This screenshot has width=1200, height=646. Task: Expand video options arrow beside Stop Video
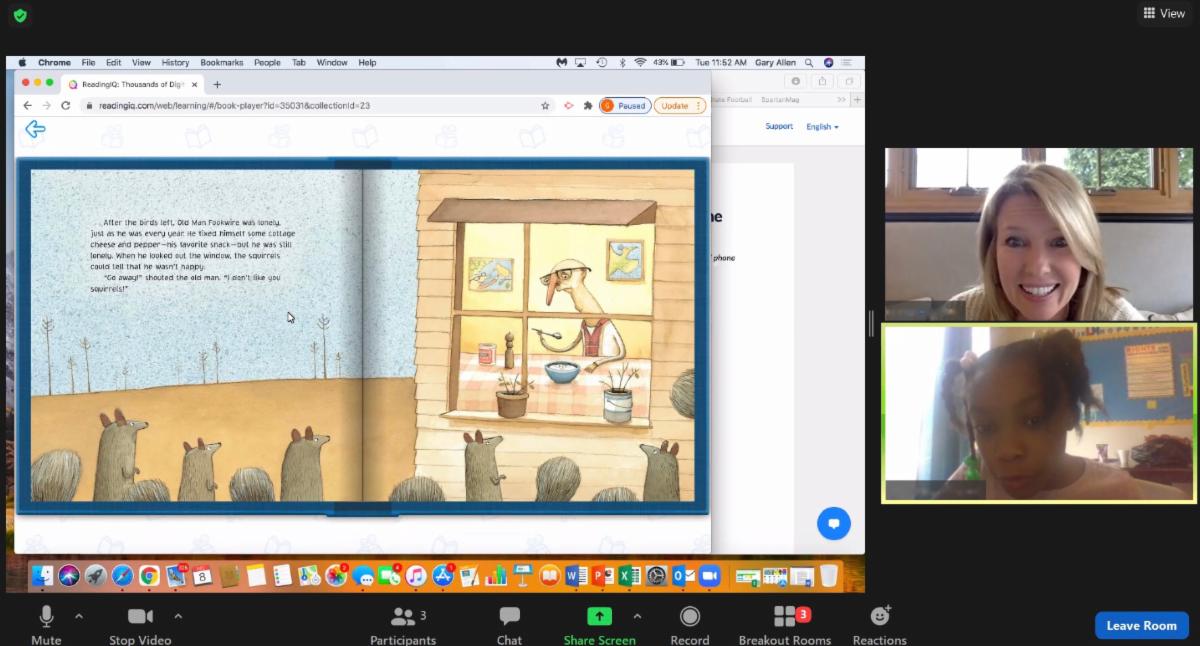[x=178, y=616]
